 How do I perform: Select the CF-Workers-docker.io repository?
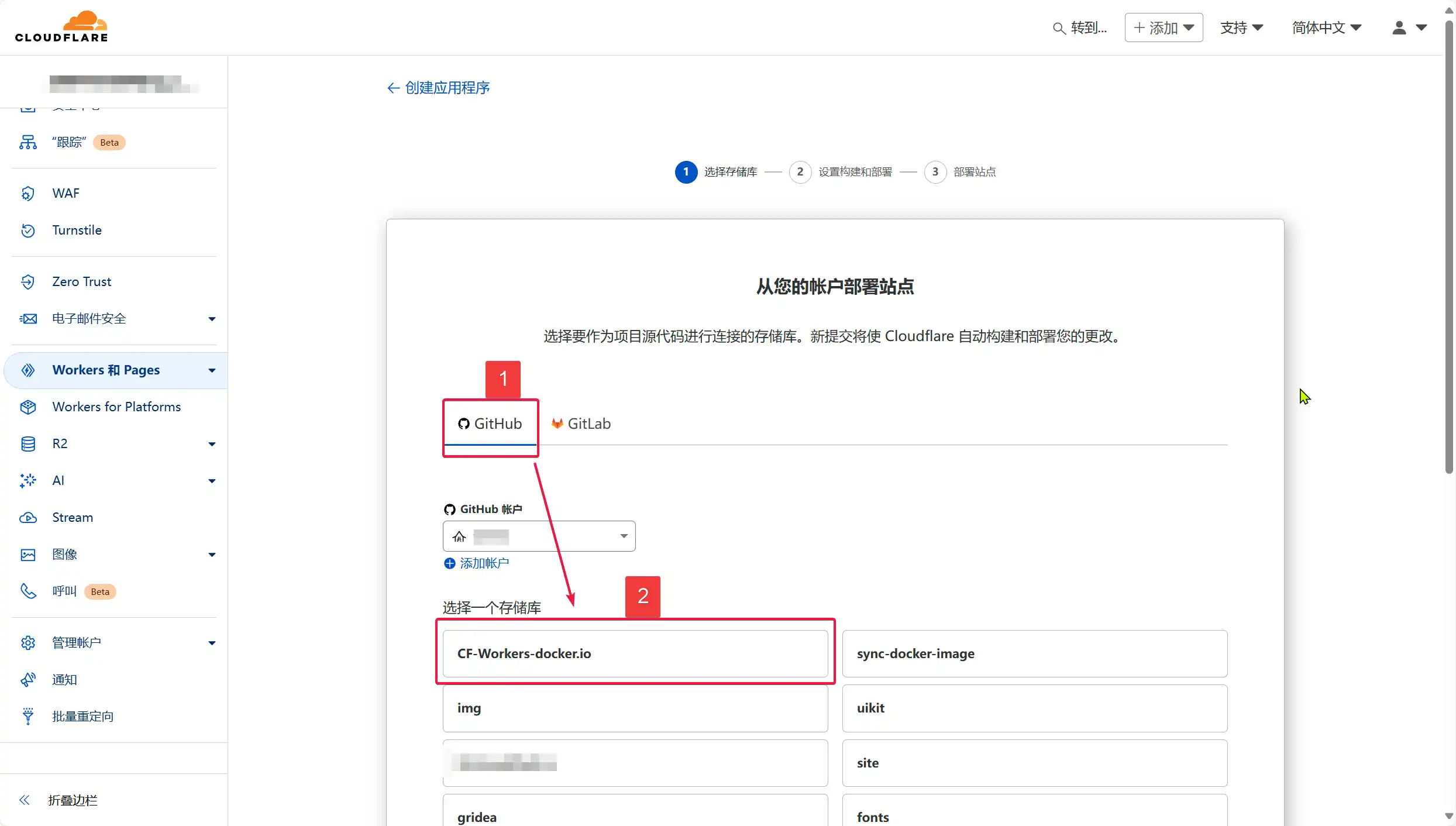pyautogui.click(x=635, y=653)
